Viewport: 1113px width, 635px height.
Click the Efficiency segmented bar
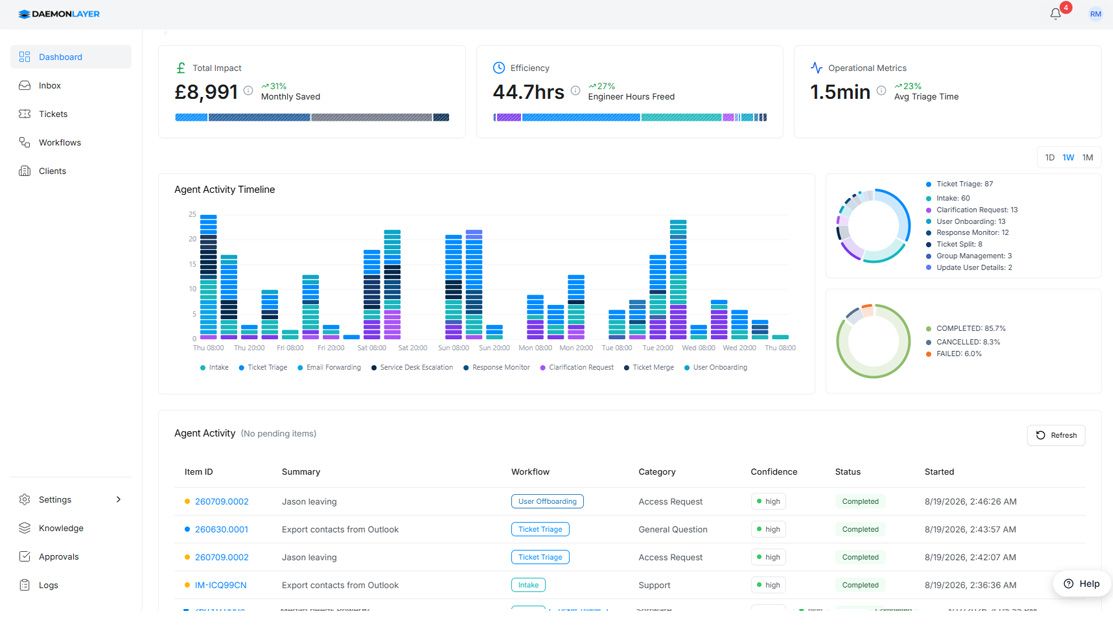[630, 117]
